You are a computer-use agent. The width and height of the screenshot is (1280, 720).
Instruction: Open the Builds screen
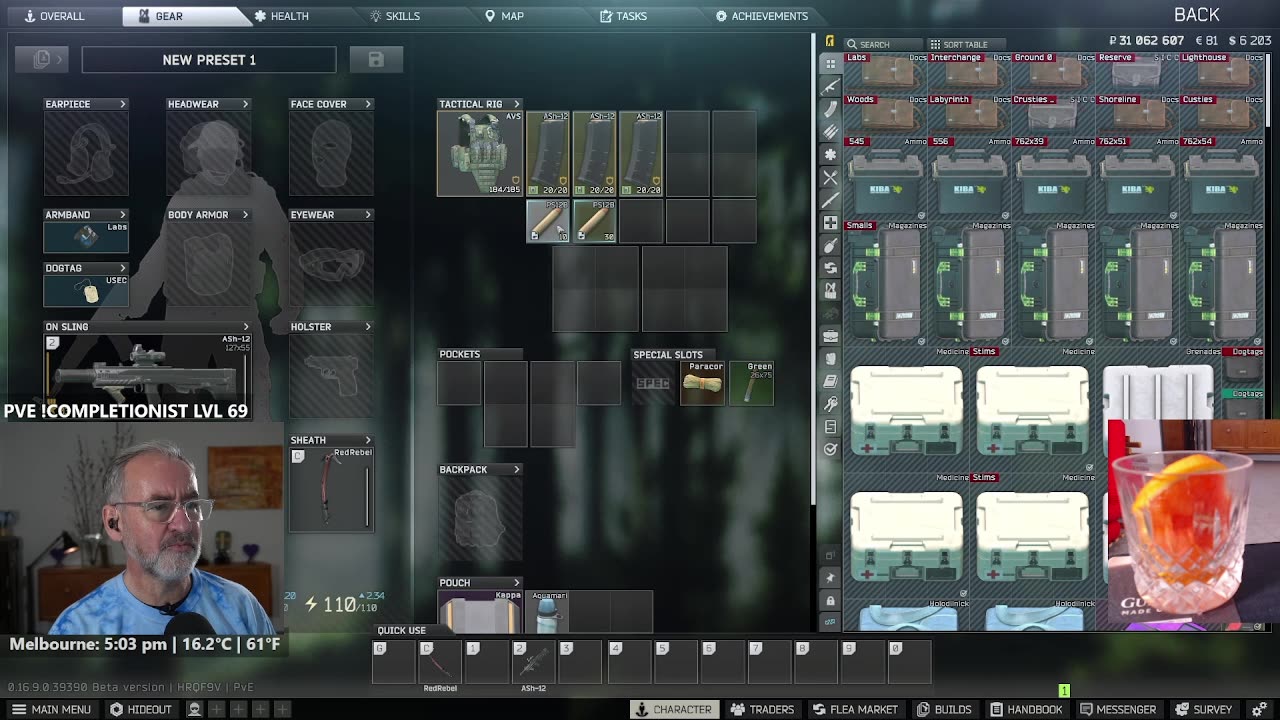943,709
